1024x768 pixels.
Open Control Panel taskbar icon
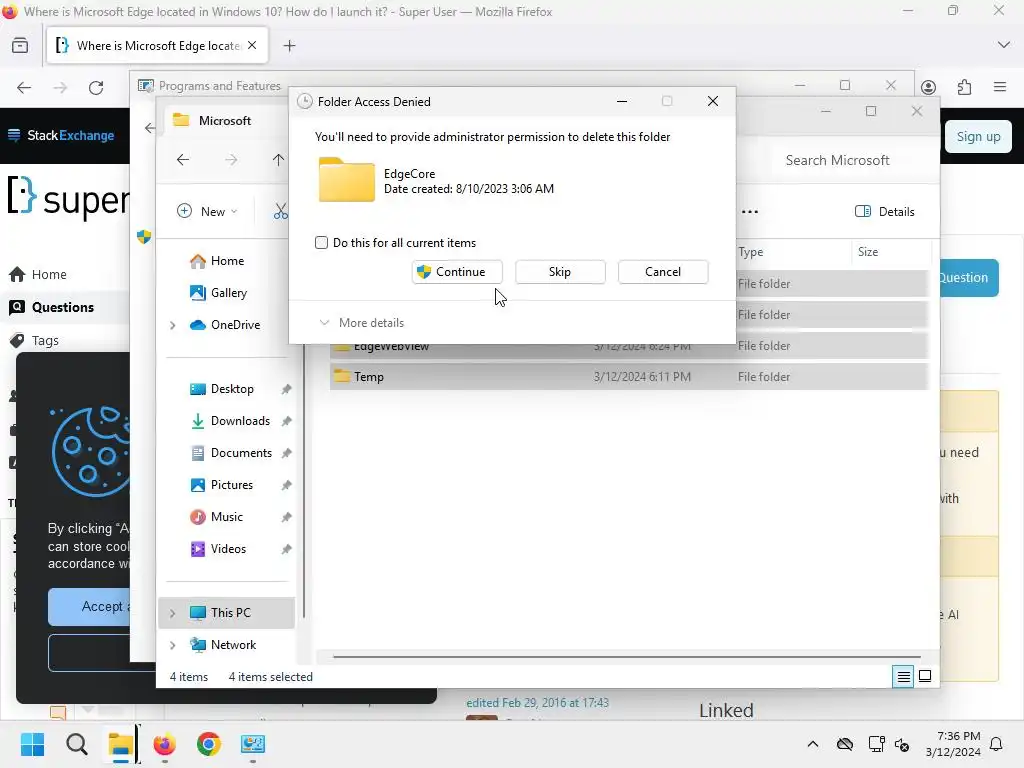click(253, 744)
